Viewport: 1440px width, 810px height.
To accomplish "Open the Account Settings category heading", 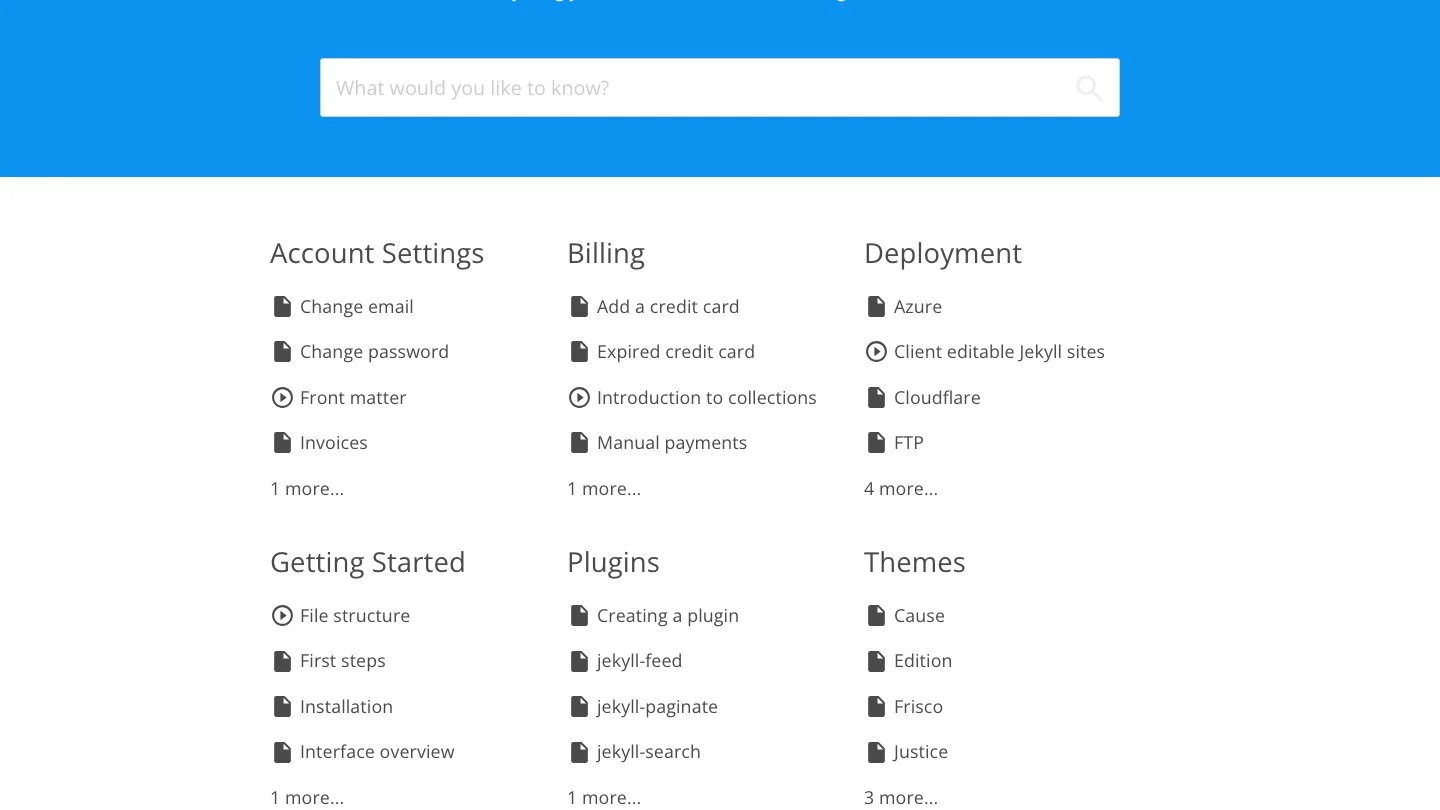I will (377, 254).
